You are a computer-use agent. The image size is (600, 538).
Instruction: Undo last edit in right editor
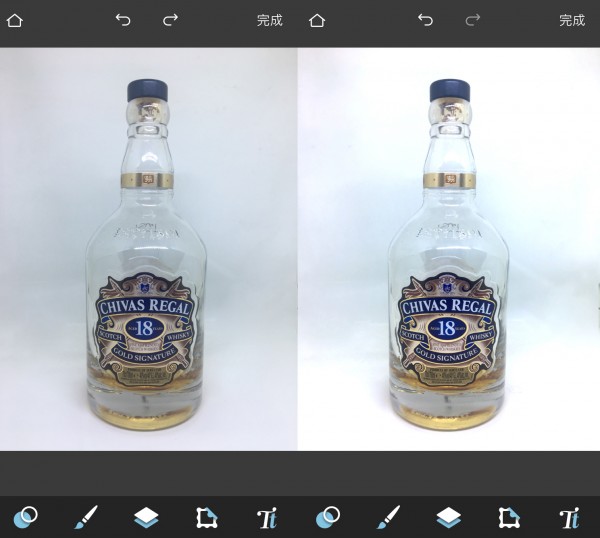pos(425,20)
